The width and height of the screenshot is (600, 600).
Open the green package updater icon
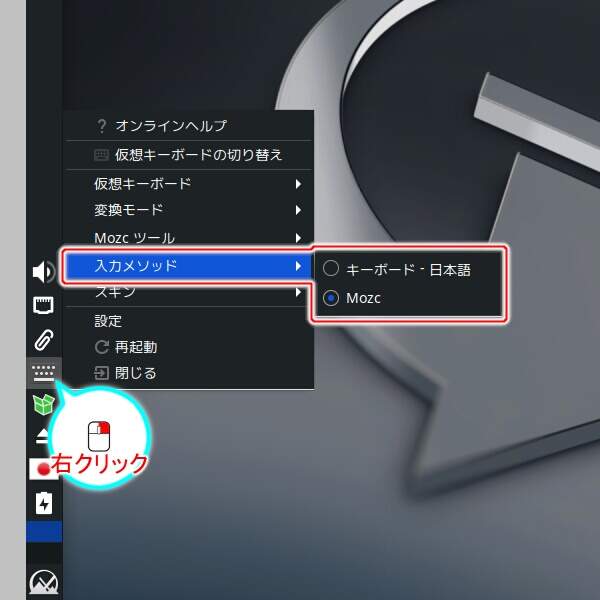point(44,404)
